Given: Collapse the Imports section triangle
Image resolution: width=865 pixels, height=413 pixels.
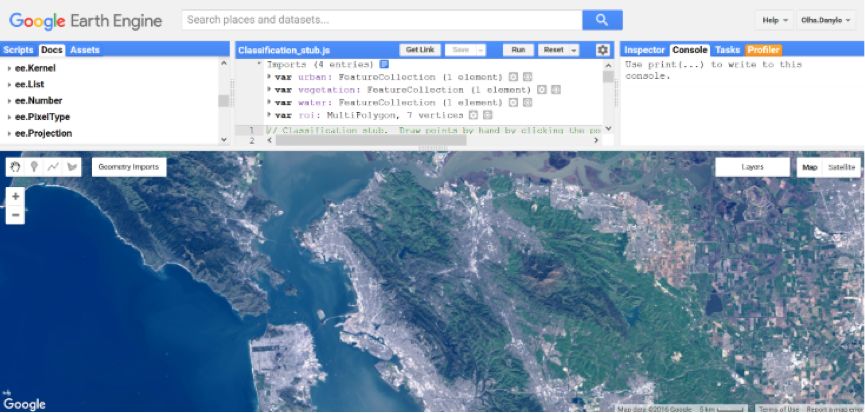Looking at the screenshot, I should (x=259, y=64).
